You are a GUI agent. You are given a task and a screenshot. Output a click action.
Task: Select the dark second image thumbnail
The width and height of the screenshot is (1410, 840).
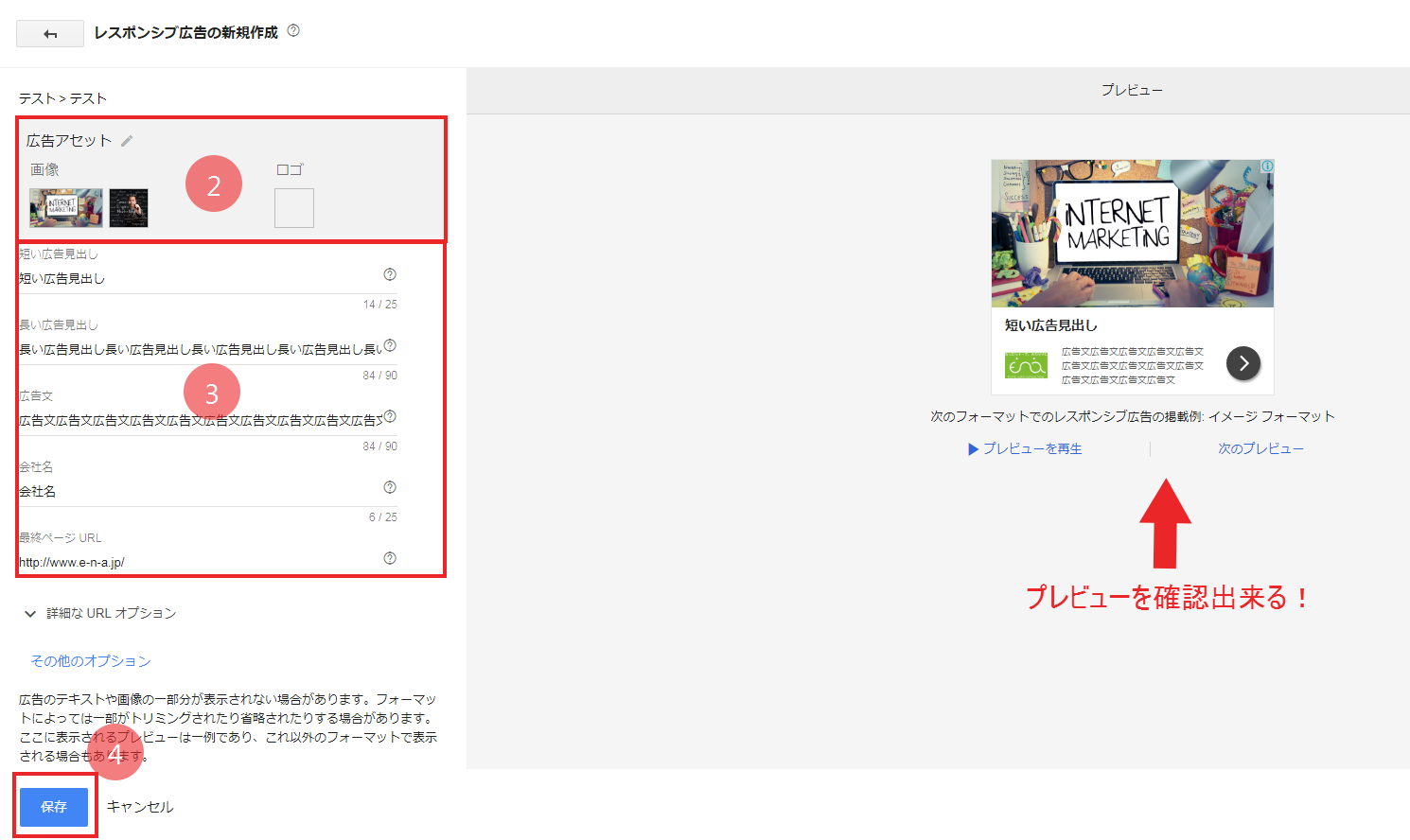[x=129, y=208]
